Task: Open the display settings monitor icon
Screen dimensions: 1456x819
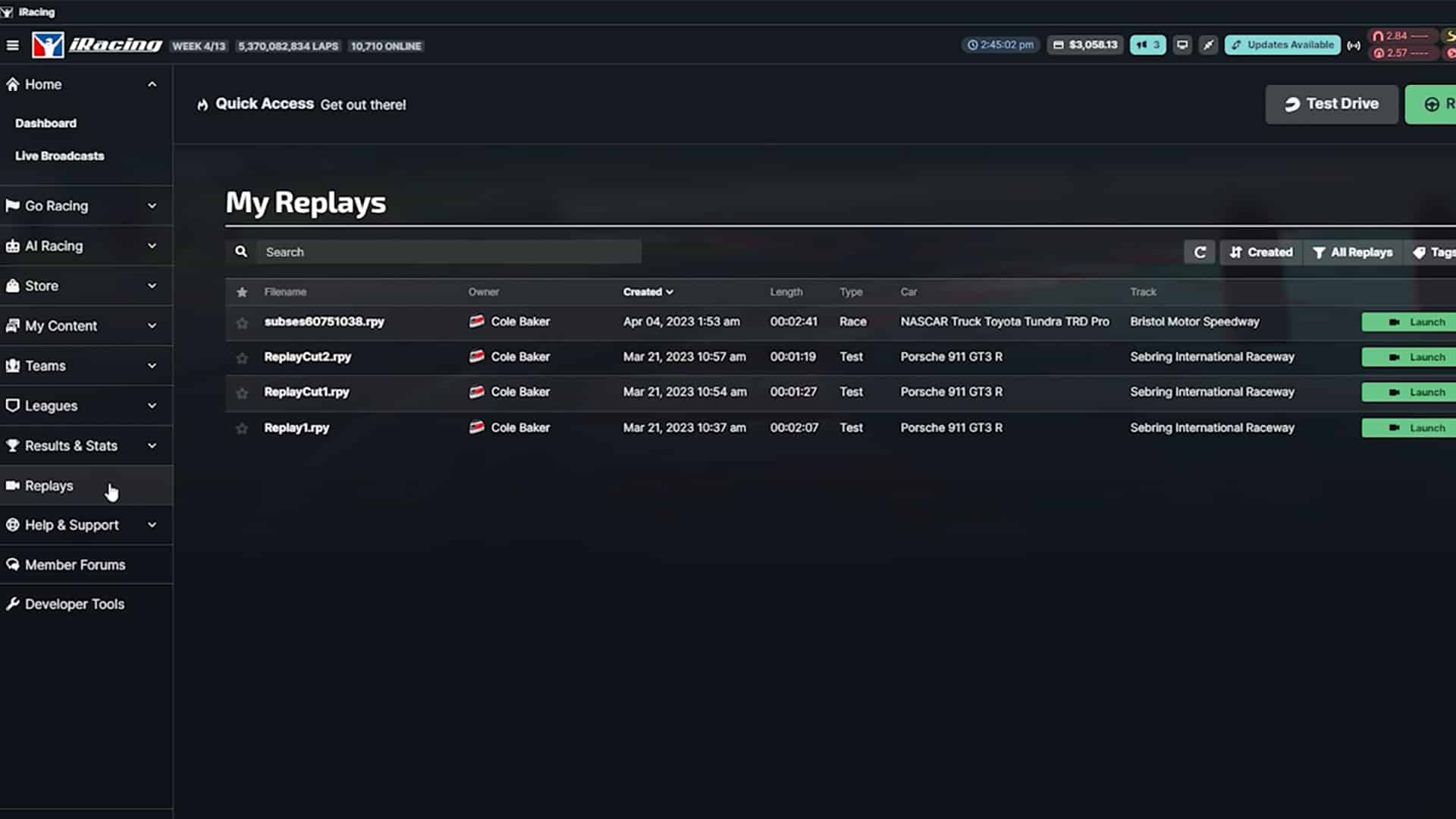Action: pos(1181,45)
